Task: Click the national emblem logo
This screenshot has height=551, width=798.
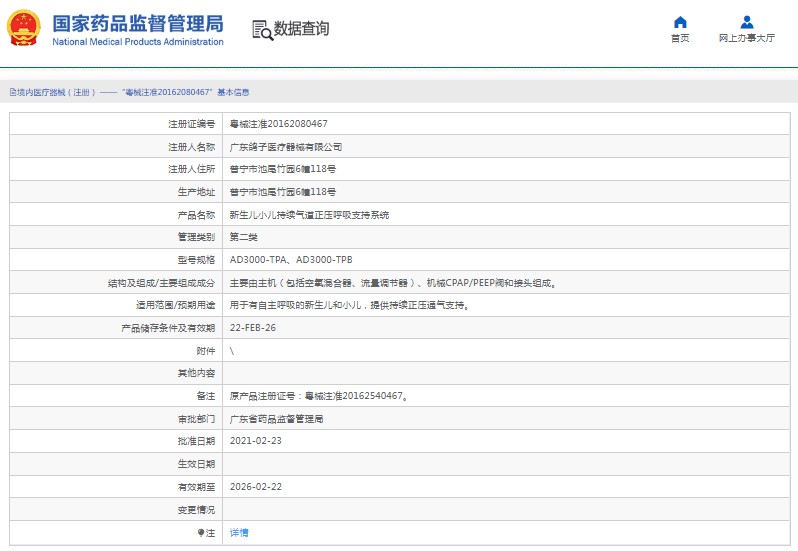Action: pyautogui.click(x=23, y=28)
